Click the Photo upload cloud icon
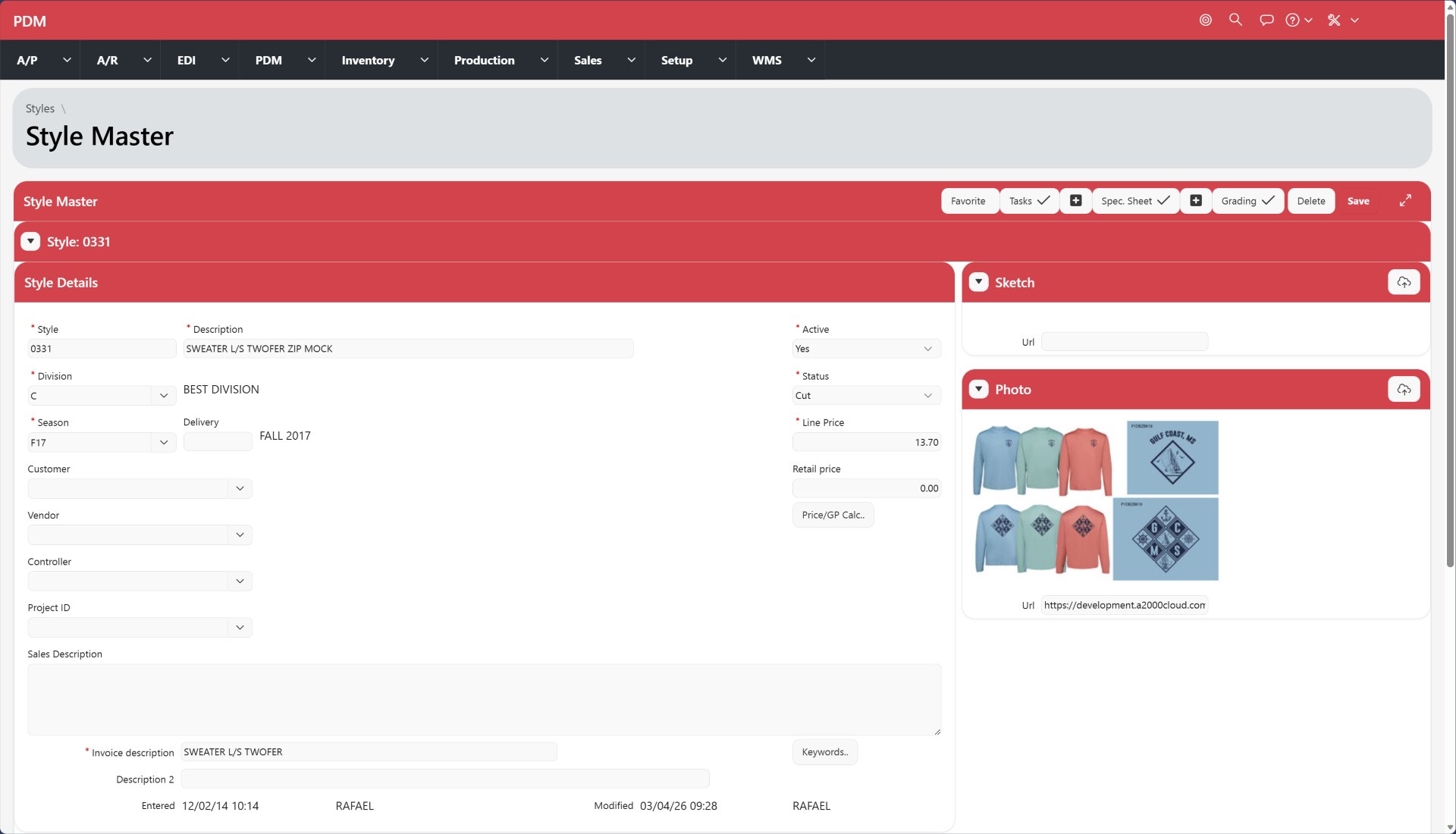The height and width of the screenshot is (834, 1456). [1404, 389]
